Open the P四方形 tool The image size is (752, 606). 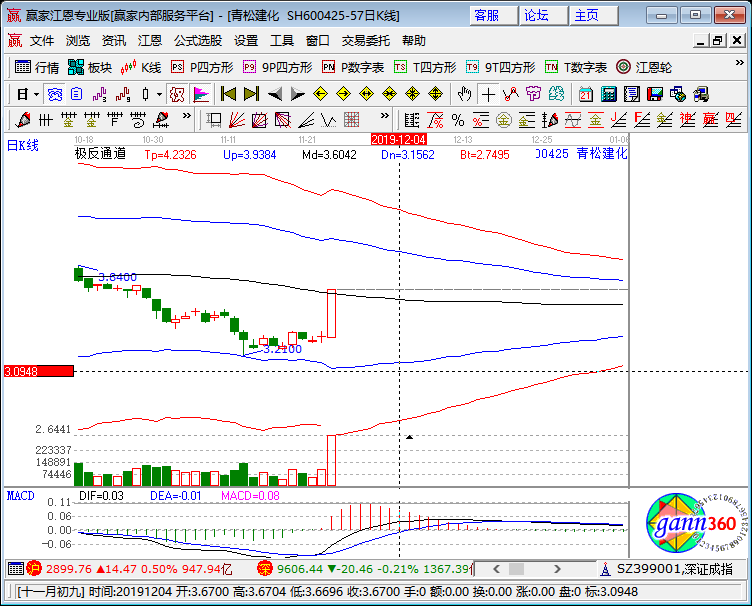click(x=202, y=67)
